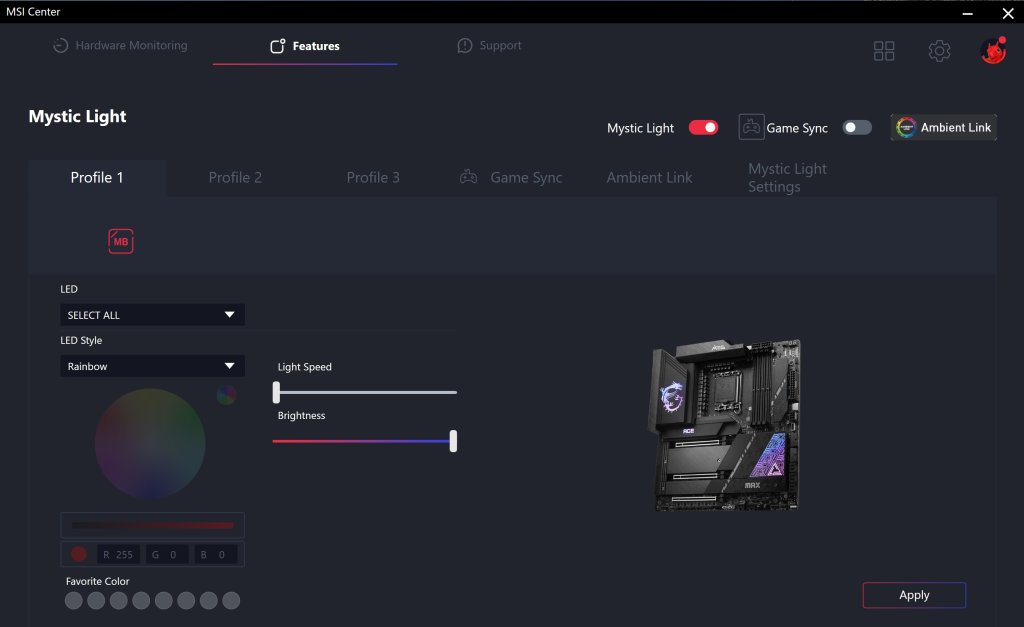Open the Game Sync profile tab

click(x=511, y=178)
